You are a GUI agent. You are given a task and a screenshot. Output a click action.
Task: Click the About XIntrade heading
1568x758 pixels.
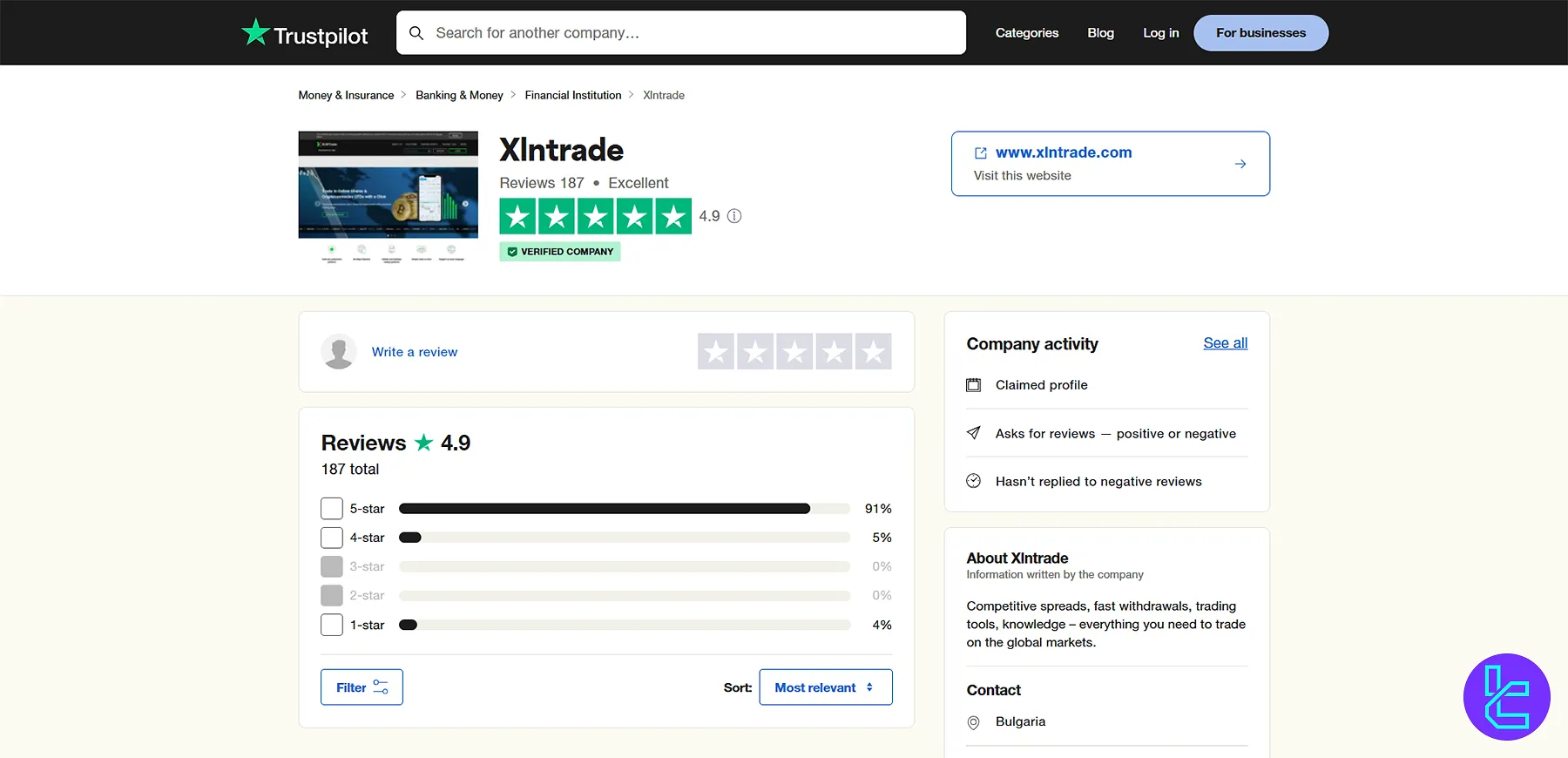tap(1017, 558)
